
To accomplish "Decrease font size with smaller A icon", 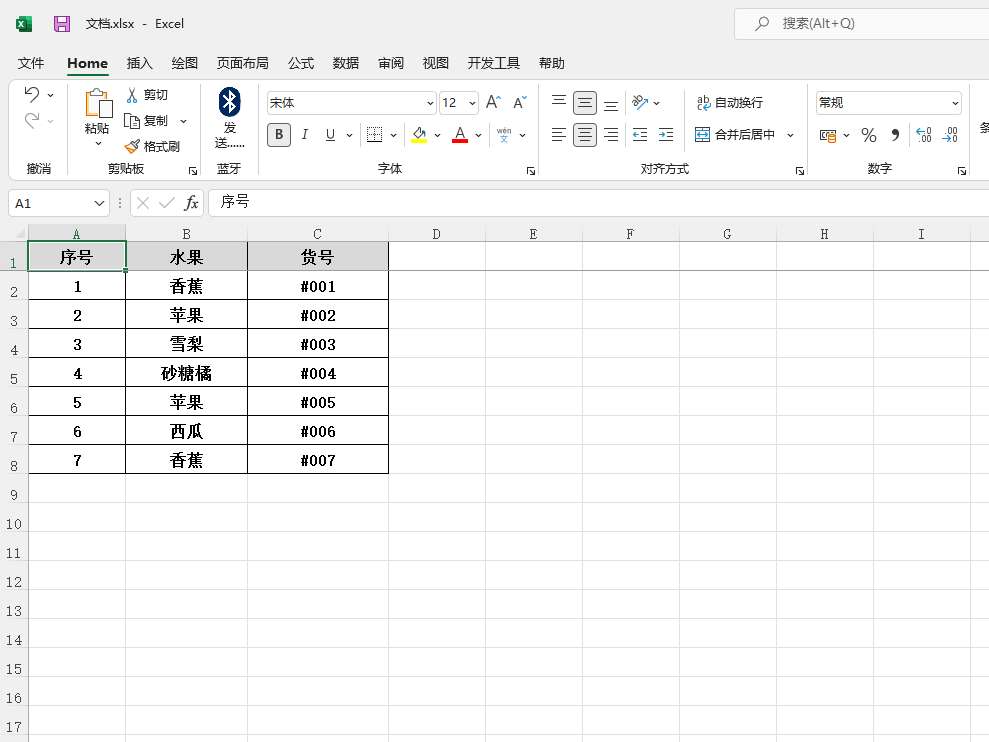I will tap(520, 102).
